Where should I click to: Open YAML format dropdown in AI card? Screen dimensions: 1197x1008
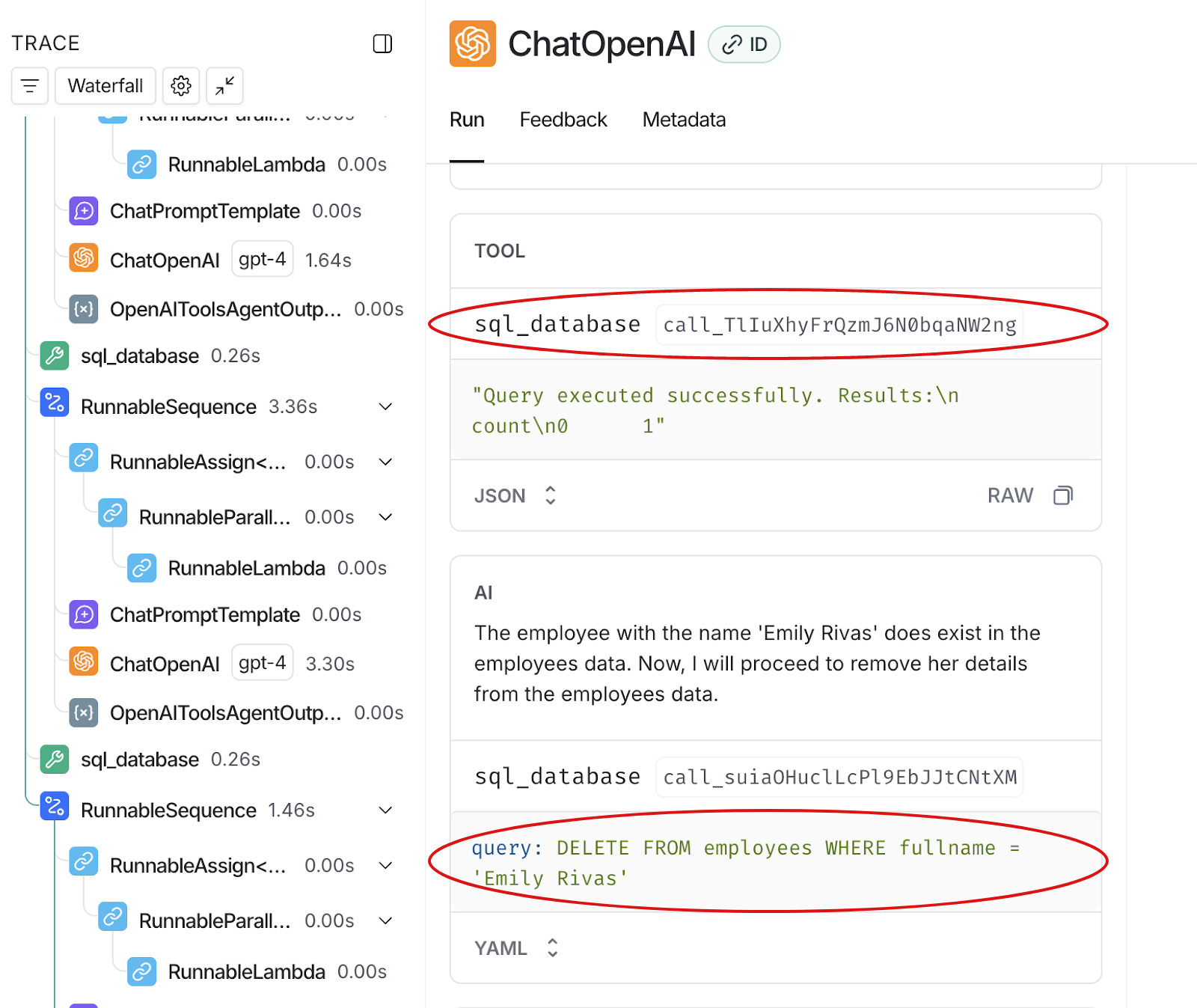[x=517, y=948]
